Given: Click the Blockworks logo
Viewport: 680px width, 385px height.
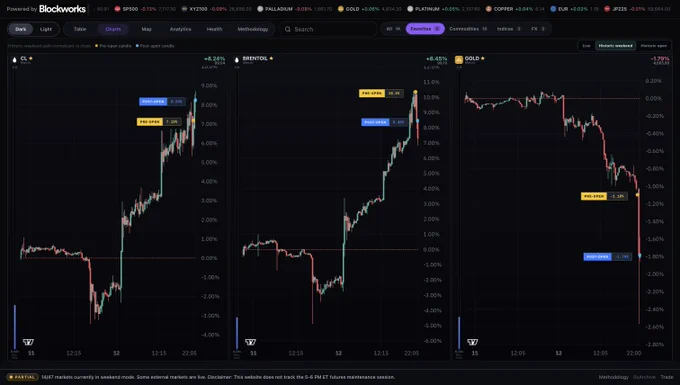Looking at the screenshot, I should tap(62, 9).
